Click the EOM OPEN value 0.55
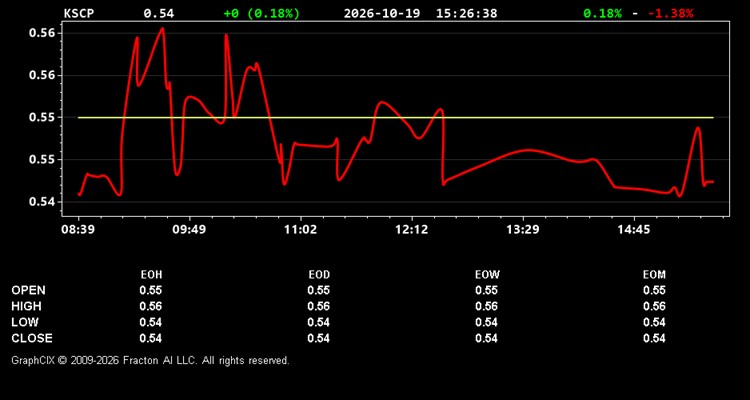 (x=654, y=290)
